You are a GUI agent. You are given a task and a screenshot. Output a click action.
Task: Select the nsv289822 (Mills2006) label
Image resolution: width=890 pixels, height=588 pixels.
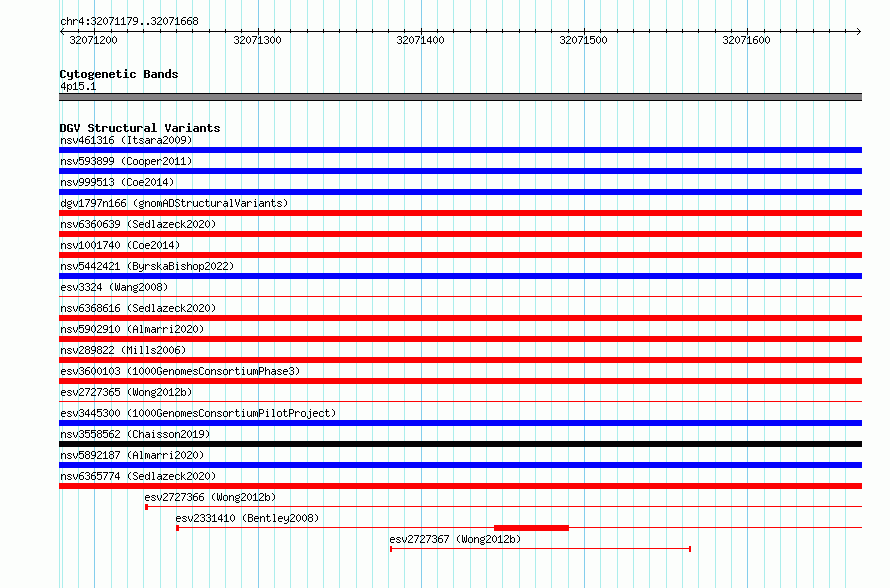pyautogui.click(x=123, y=350)
